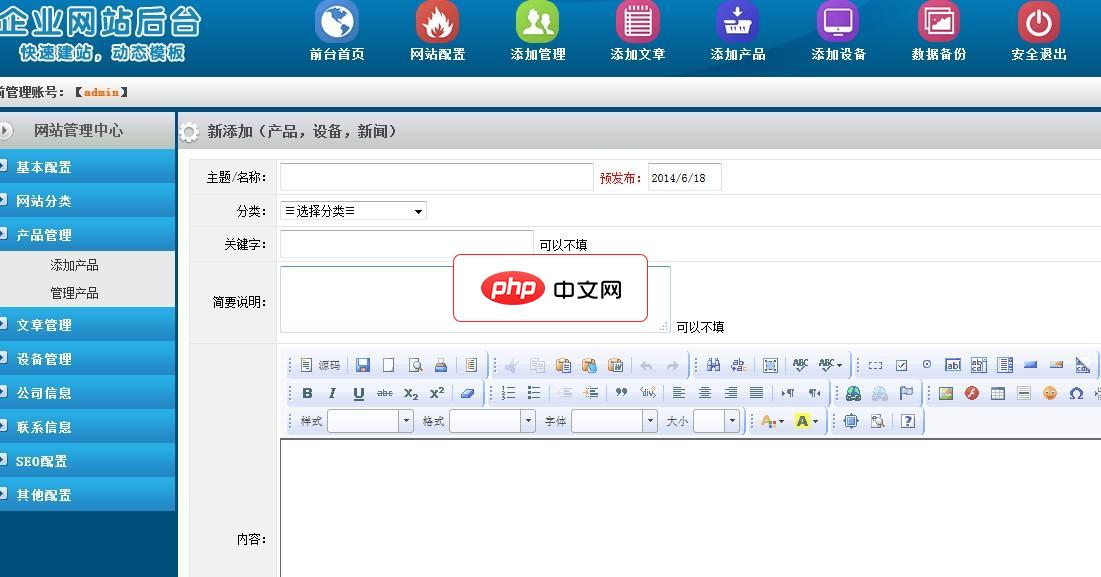Insert a checkbox form element

coord(901,365)
